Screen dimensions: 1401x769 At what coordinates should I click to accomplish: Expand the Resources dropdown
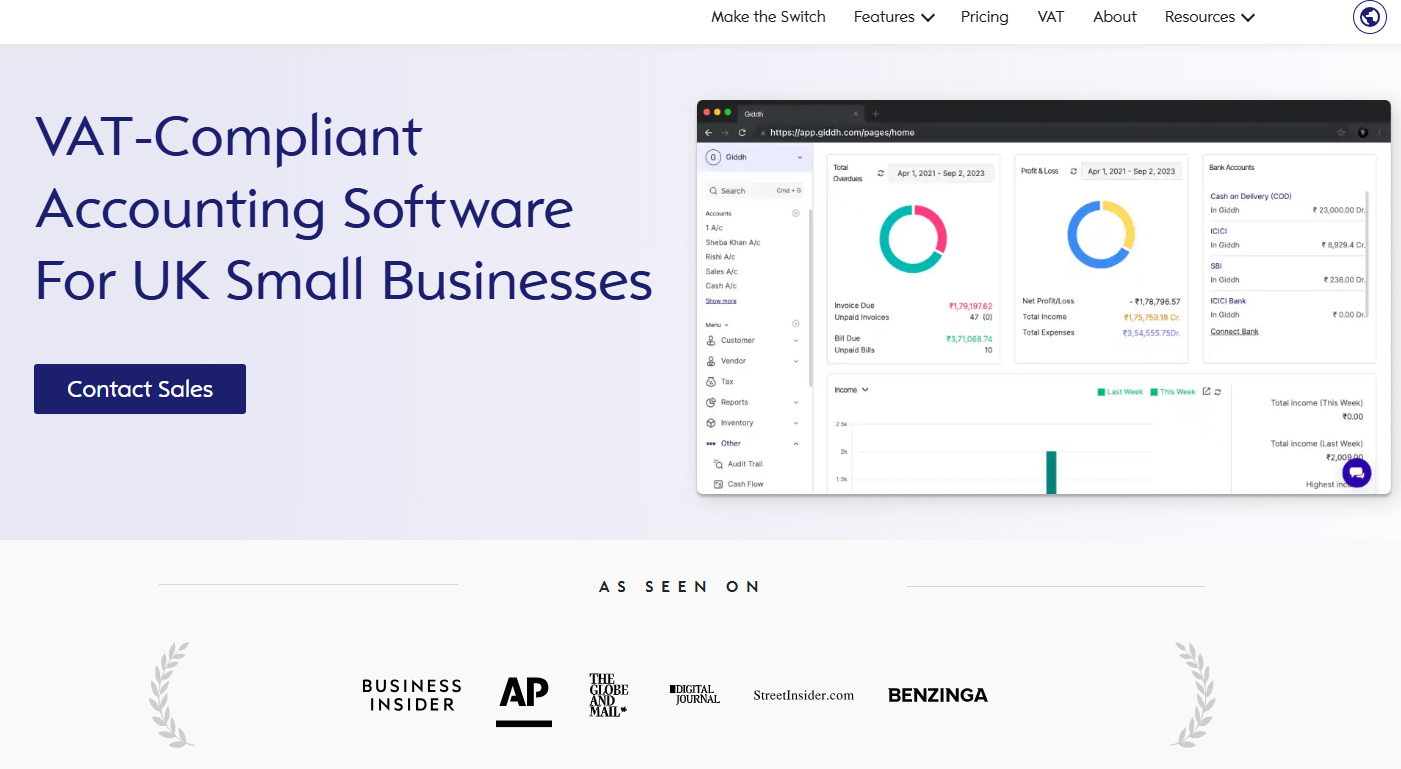click(x=1209, y=17)
